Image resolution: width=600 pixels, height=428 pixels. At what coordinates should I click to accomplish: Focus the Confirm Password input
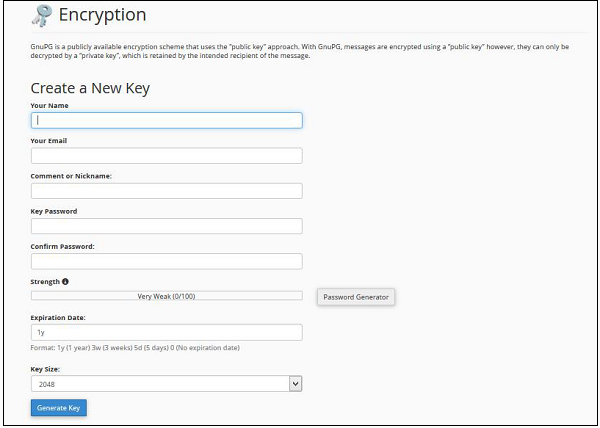(166, 261)
